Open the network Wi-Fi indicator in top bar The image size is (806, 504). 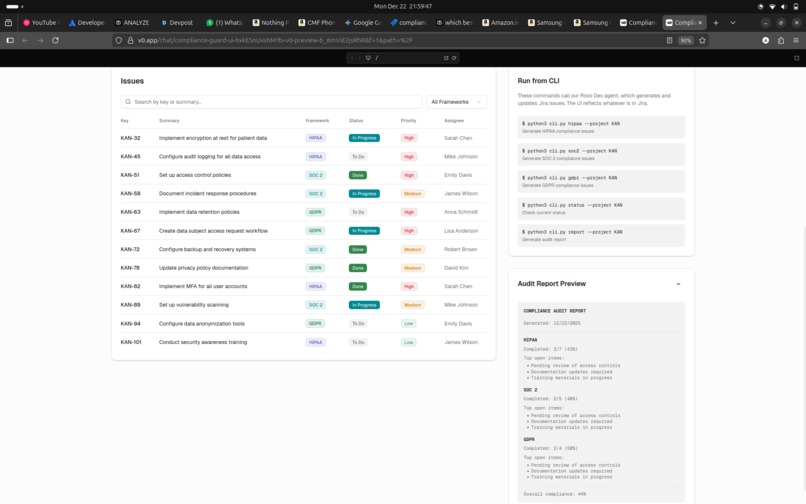(x=772, y=7)
